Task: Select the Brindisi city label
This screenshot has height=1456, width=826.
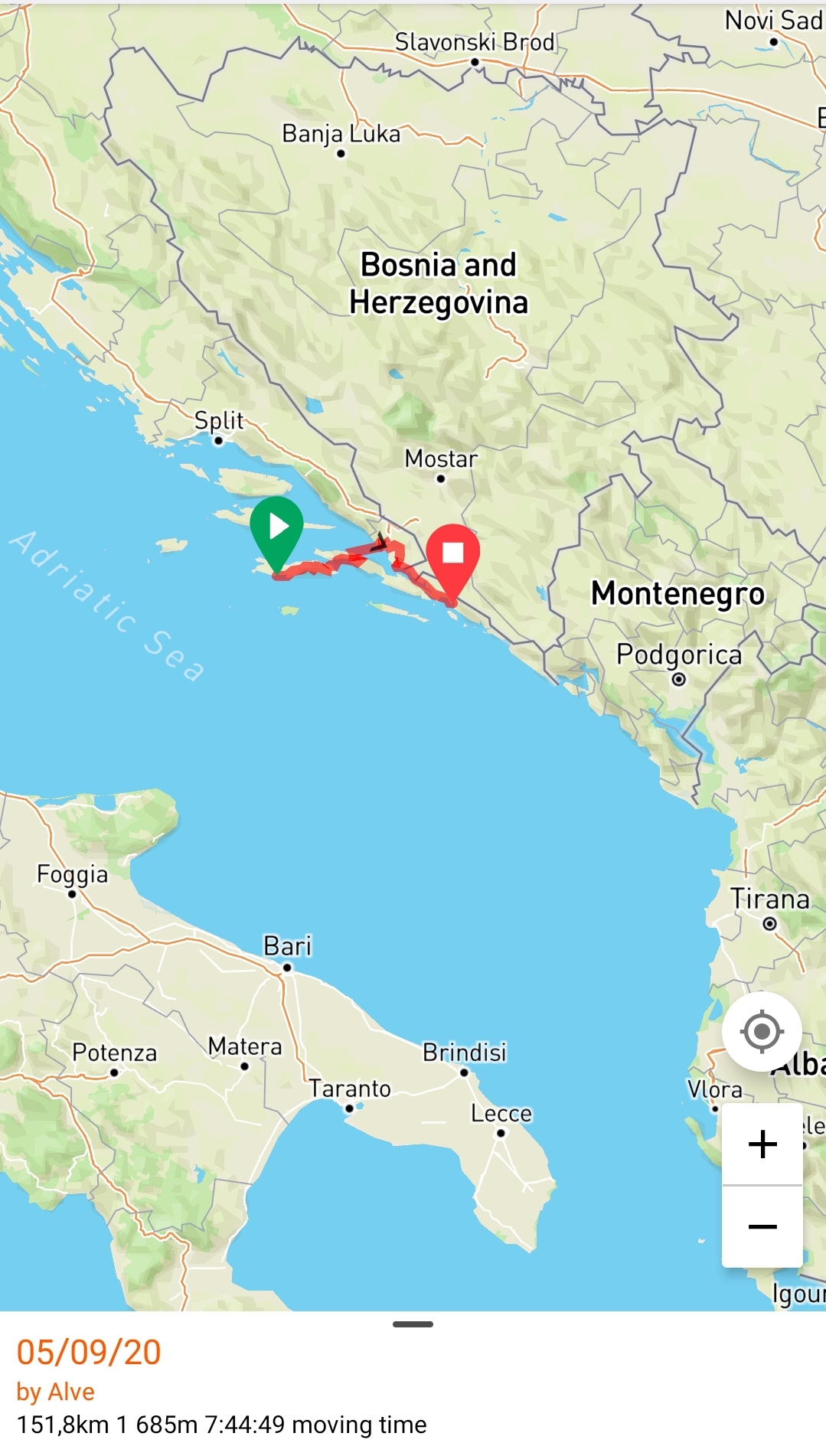Action: [465, 1053]
